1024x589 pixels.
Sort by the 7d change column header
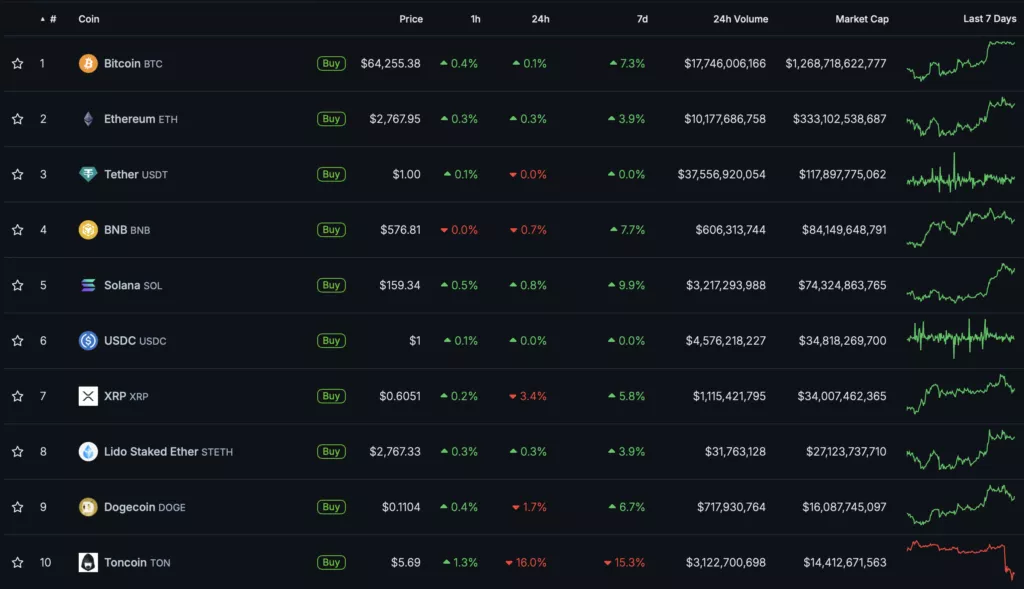641,19
